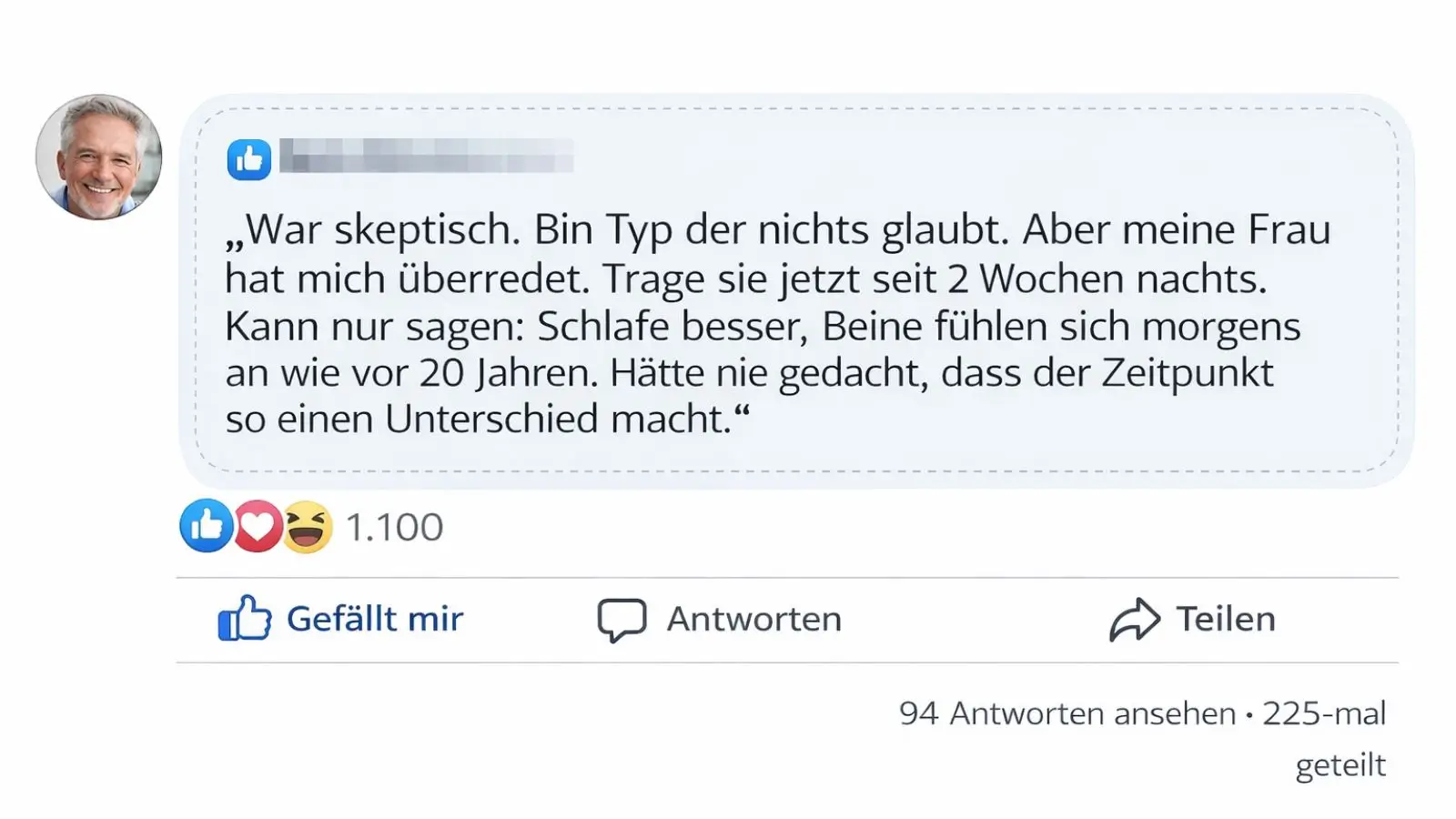Click the blue thumbs-up badge beside the blurred name
1456x819 pixels.
click(248, 160)
